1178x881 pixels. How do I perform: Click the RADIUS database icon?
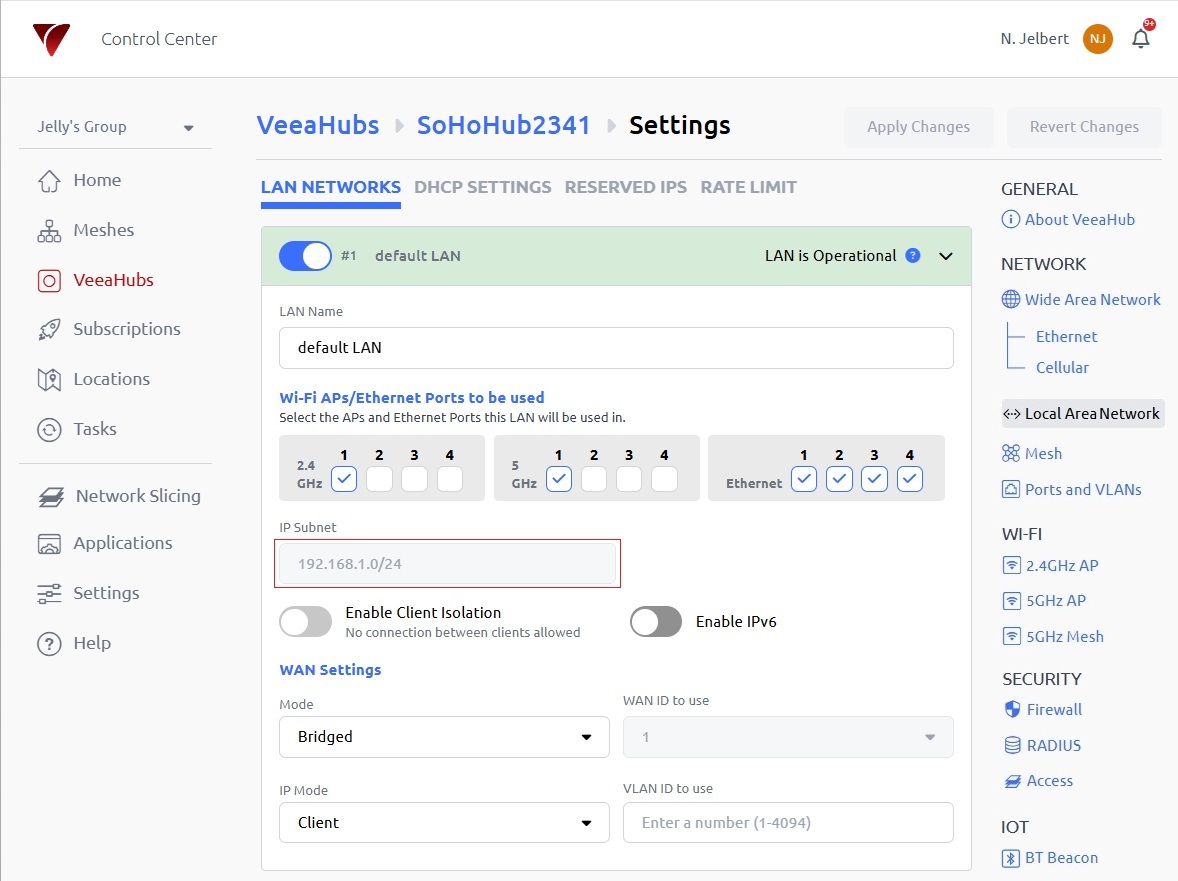pyautogui.click(x=1013, y=745)
